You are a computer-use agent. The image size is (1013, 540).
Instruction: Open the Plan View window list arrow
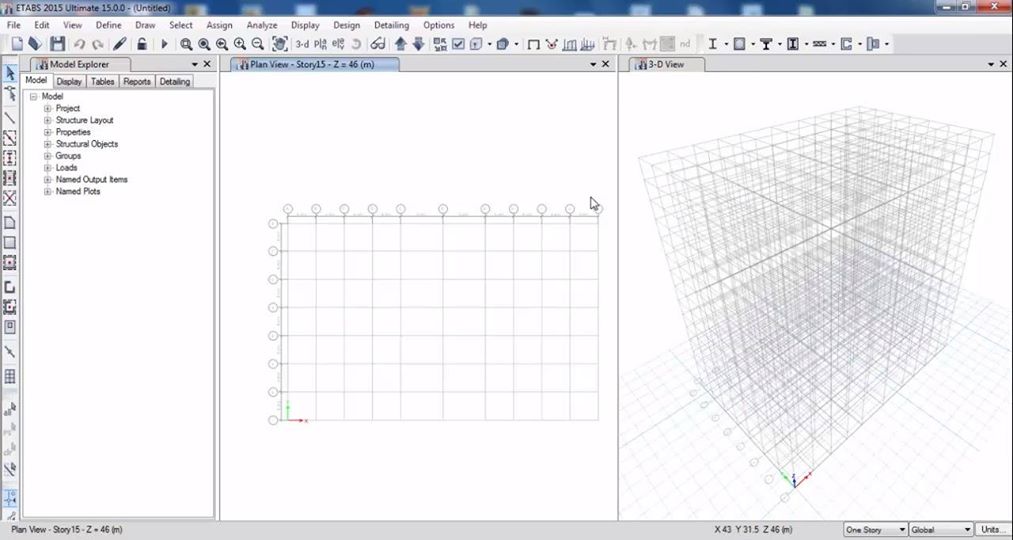coord(593,65)
